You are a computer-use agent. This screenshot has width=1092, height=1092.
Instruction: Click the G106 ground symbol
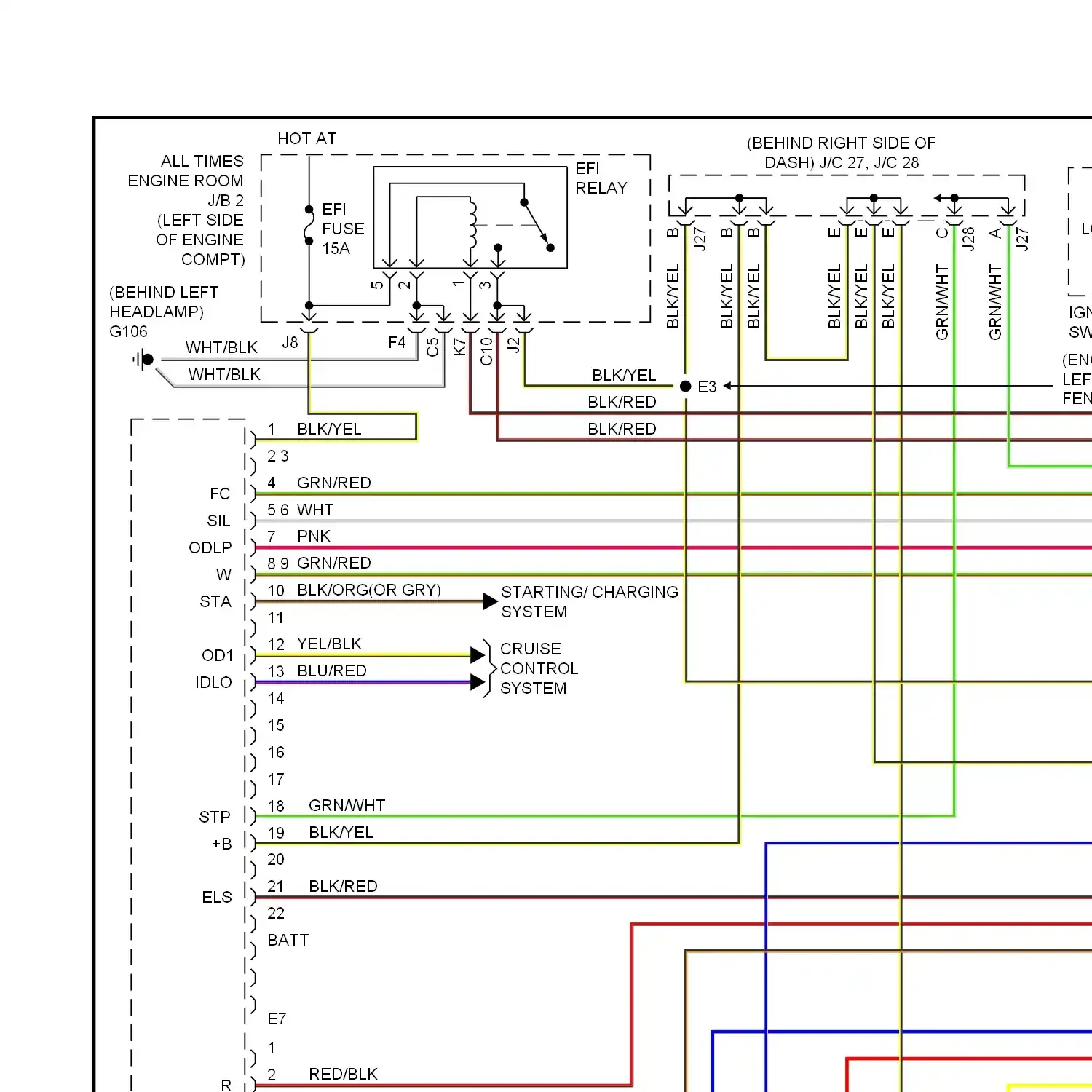(143, 359)
